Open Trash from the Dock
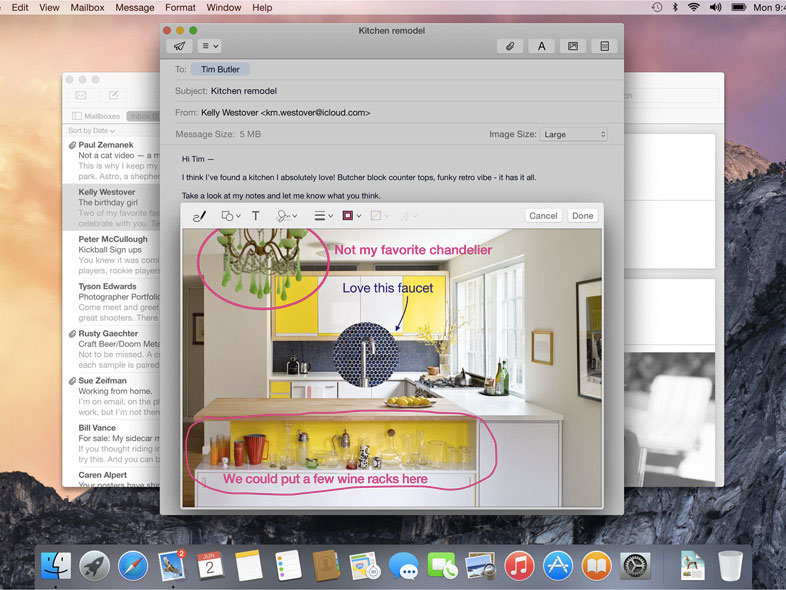Viewport: 786px width, 590px height. click(730, 566)
